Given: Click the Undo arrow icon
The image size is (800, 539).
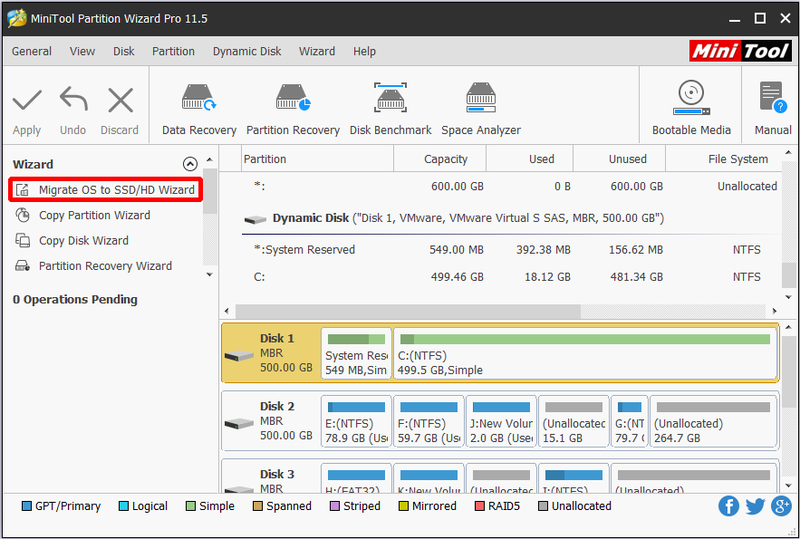Looking at the screenshot, I should tap(73, 99).
